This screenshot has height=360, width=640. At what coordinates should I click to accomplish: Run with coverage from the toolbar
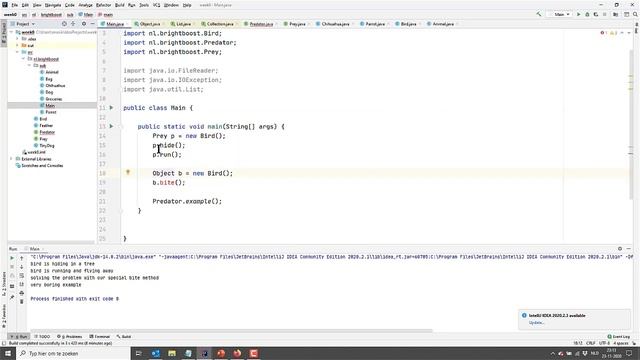pyautogui.click(x=596, y=14)
